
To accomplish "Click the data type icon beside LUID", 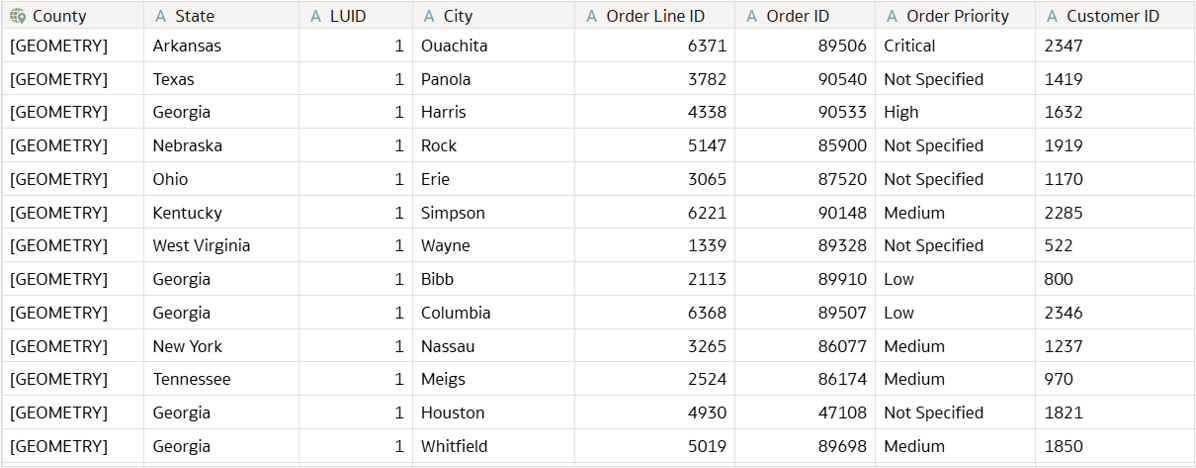I will (x=316, y=16).
